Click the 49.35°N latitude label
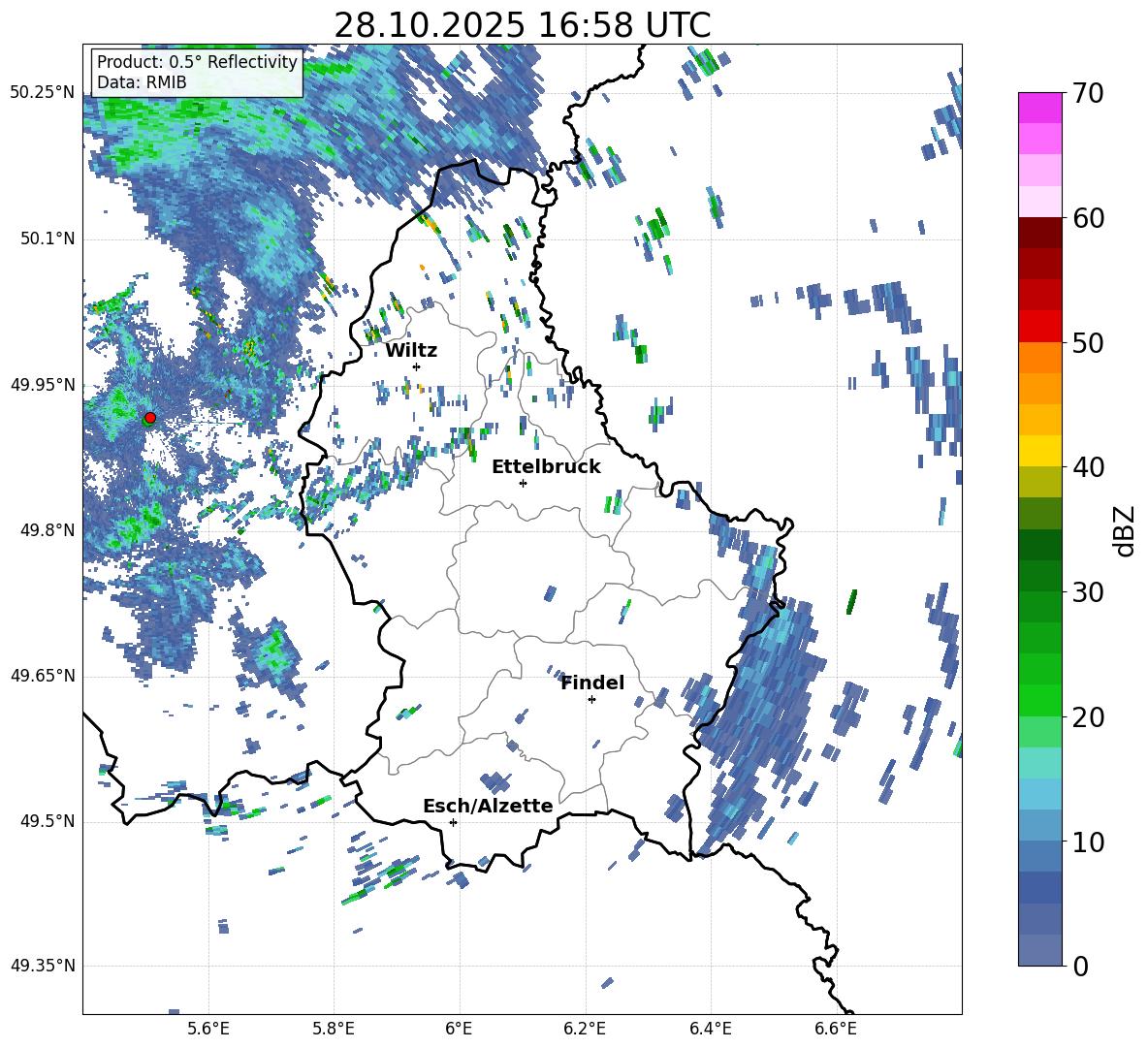This screenshot has width=1148, height=1048. [x=43, y=966]
